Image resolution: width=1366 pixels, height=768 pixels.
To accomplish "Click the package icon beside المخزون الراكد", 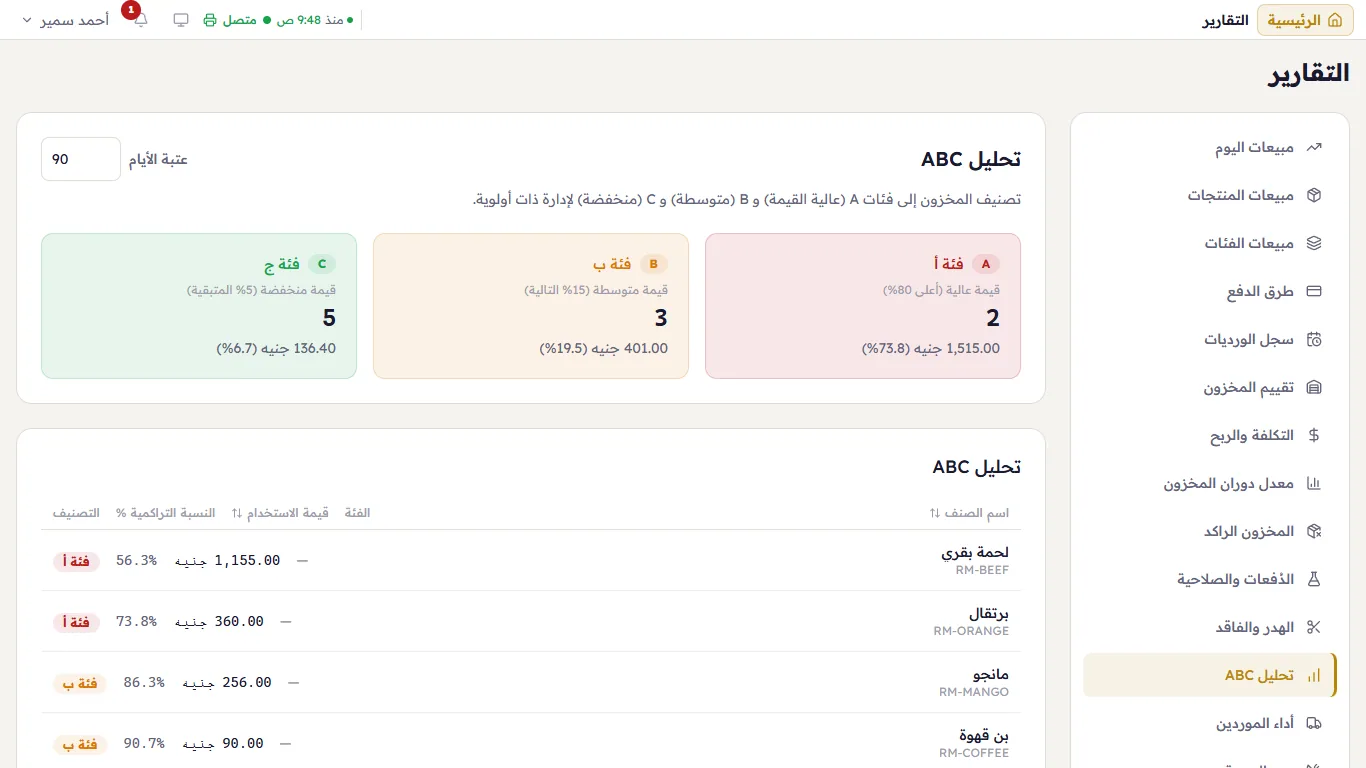I will 1314,531.
